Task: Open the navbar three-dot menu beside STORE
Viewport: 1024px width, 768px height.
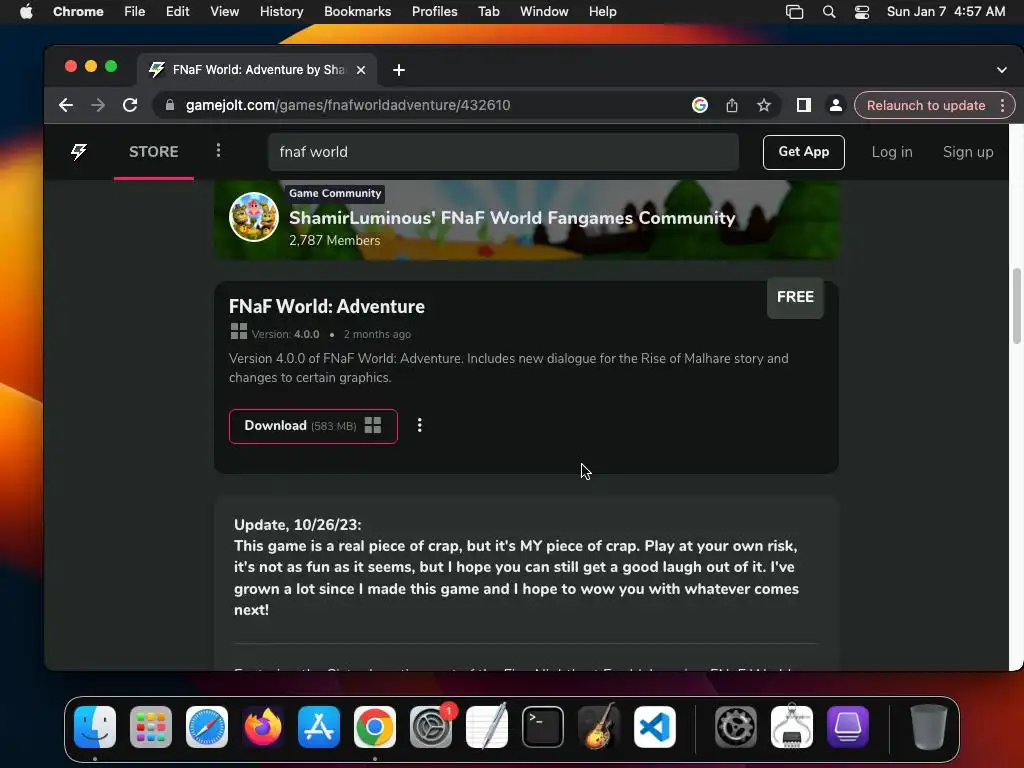Action: point(218,151)
